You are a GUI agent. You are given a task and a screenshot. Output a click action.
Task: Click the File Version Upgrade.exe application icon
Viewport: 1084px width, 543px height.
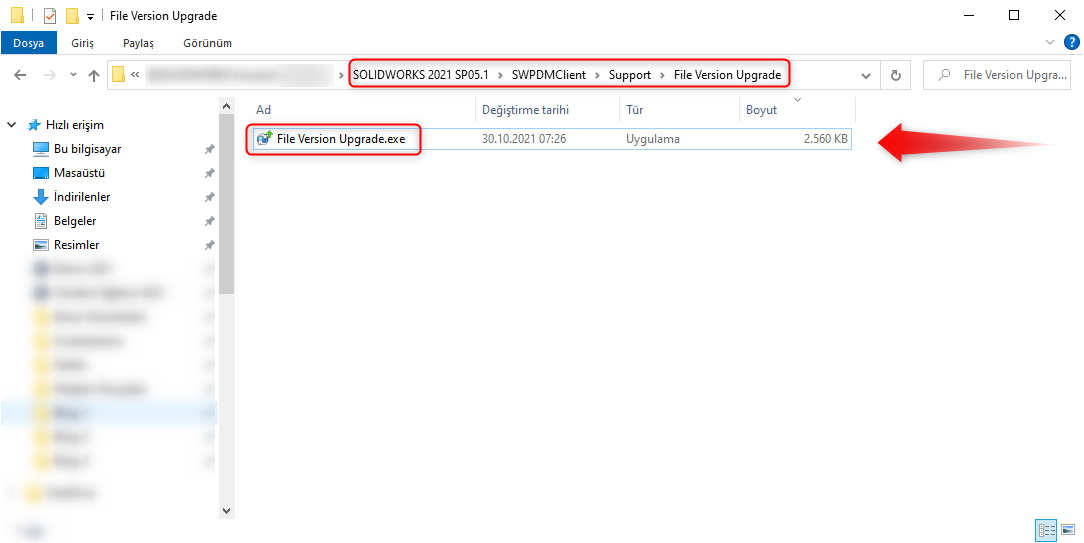[263, 138]
